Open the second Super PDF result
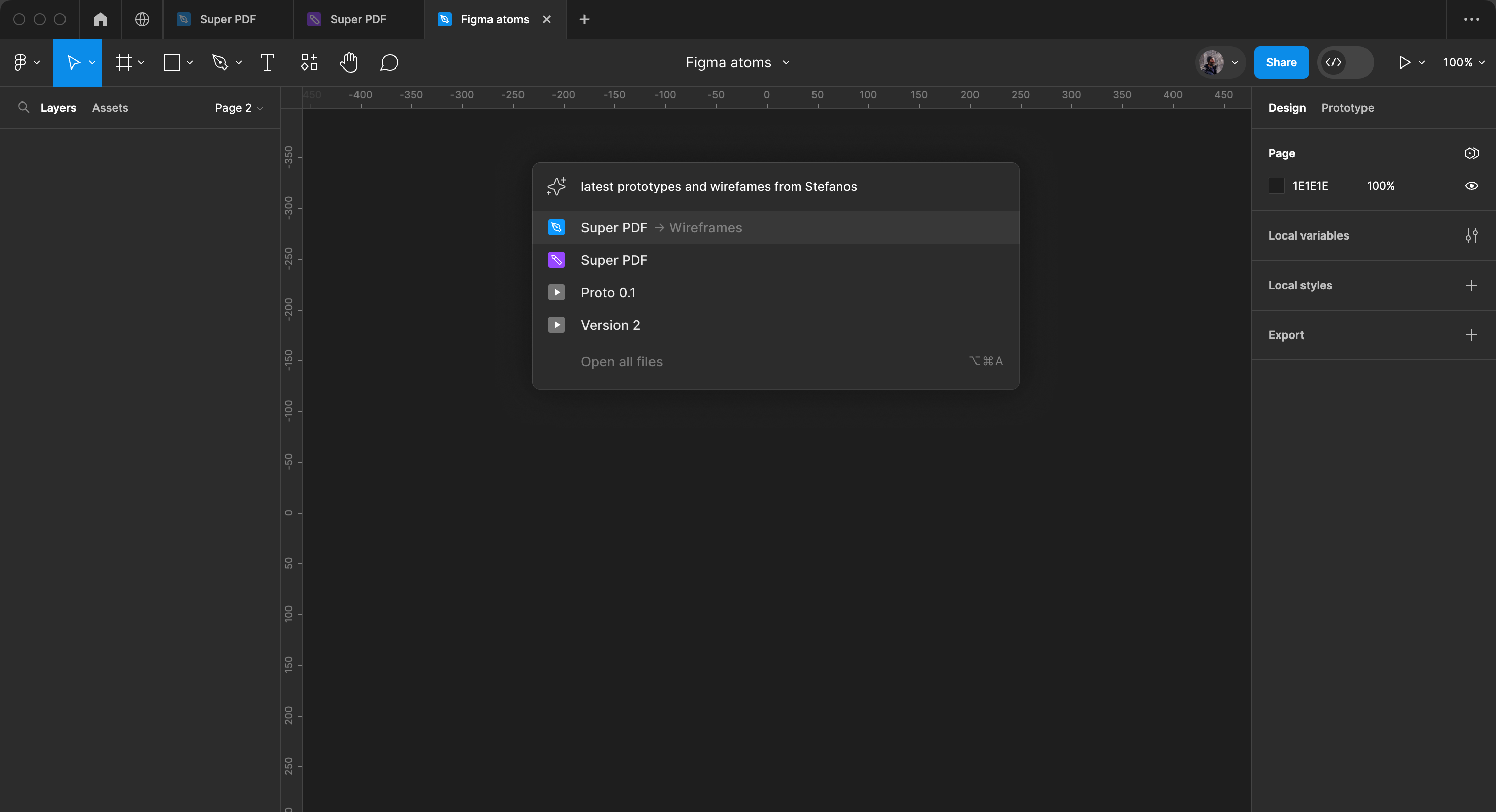 pyautogui.click(x=775, y=260)
